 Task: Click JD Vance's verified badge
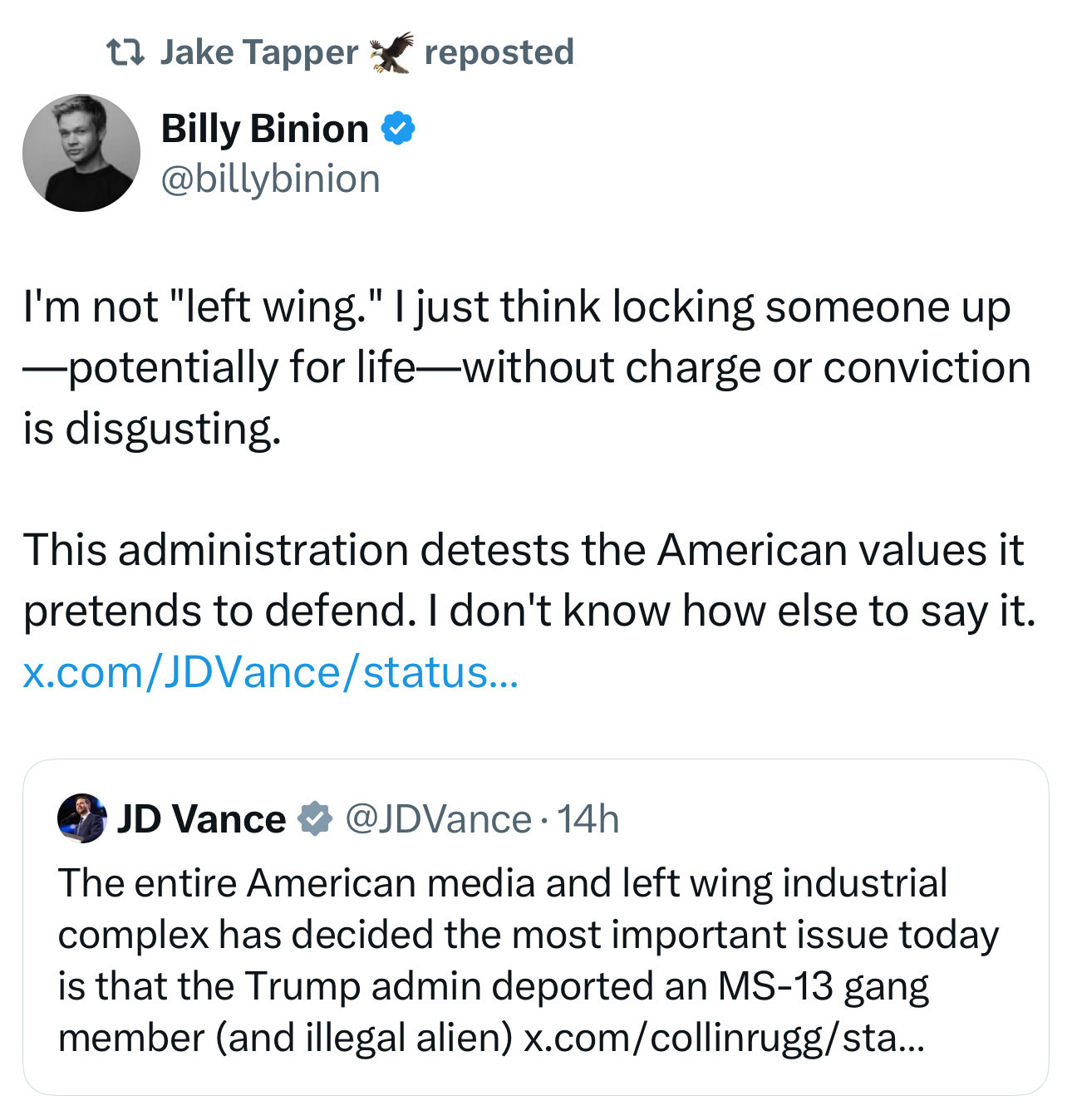pos(315,818)
